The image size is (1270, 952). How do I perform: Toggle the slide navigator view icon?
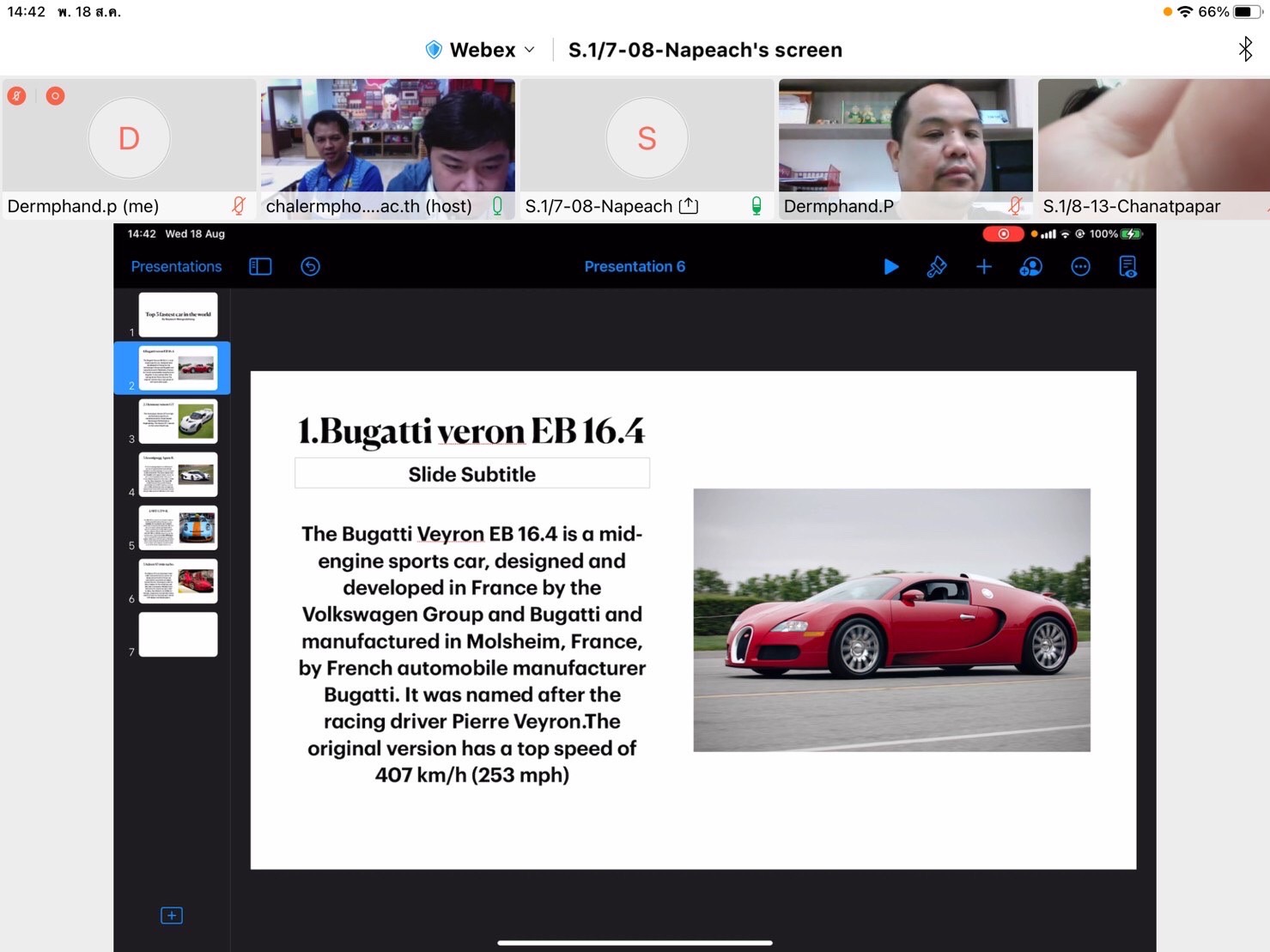pyautogui.click(x=260, y=267)
